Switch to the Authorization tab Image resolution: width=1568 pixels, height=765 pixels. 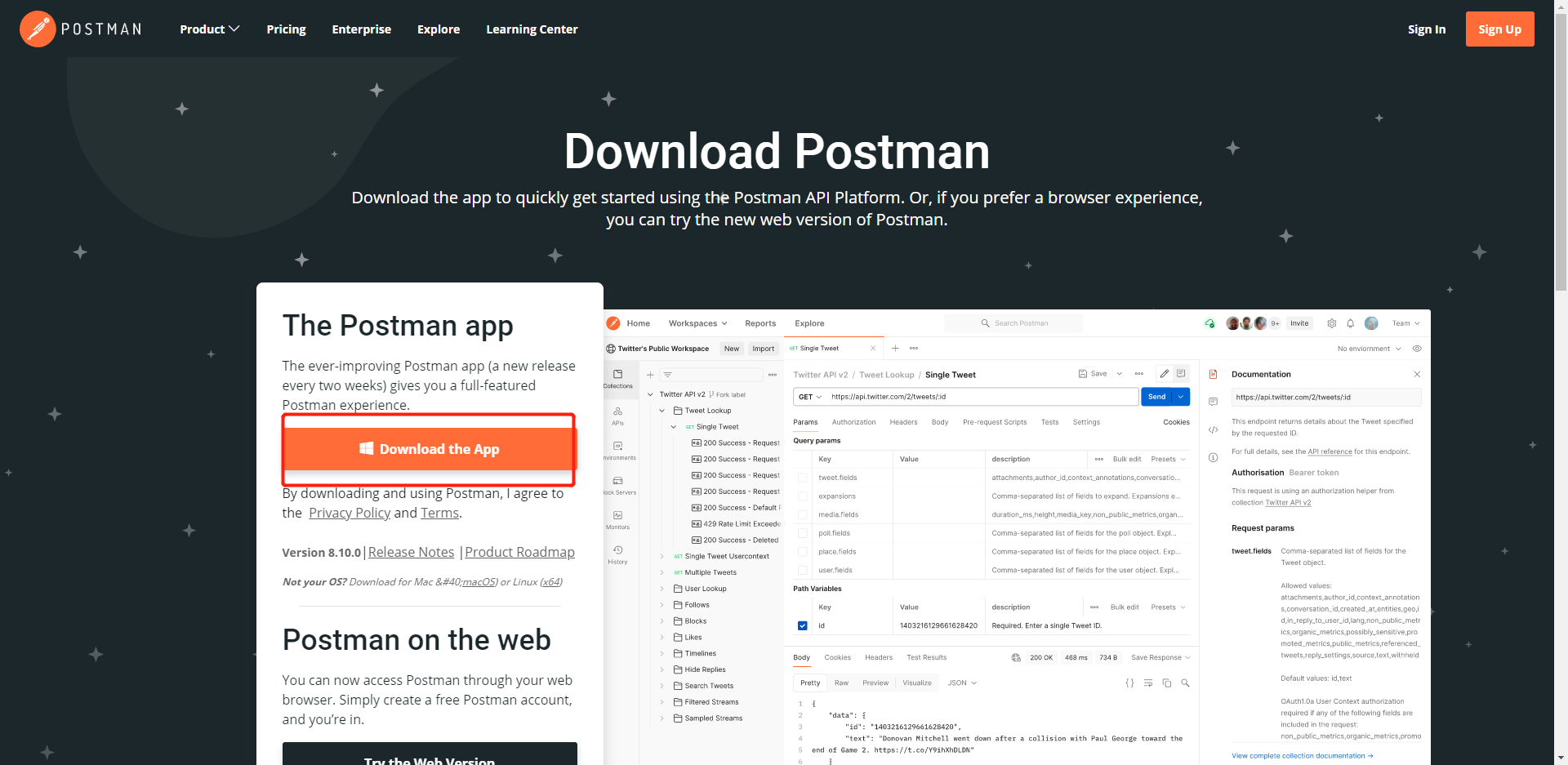tap(853, 422)
